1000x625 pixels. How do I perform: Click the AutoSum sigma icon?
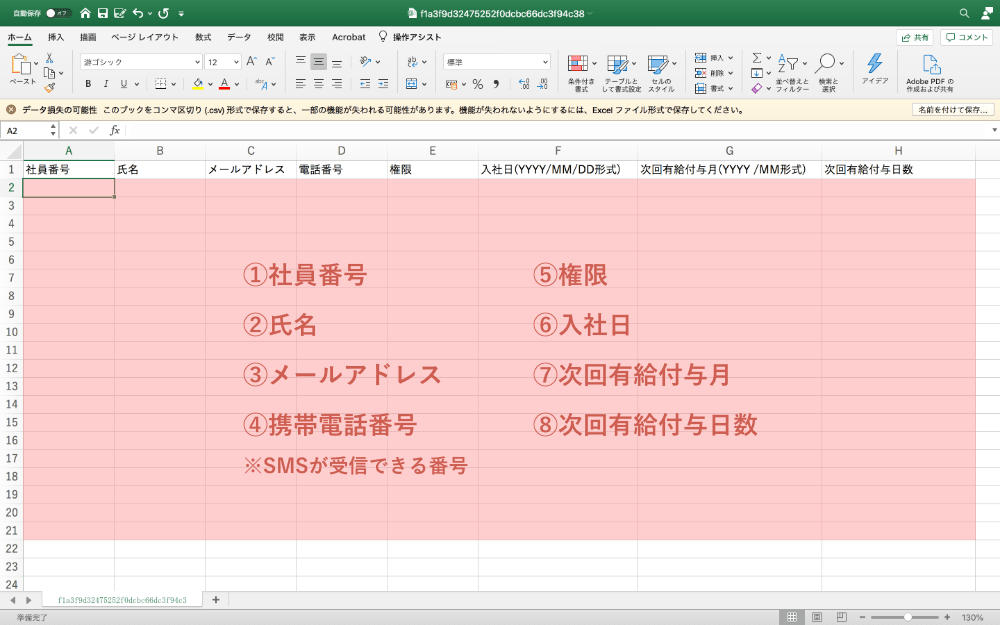tap(756, 58)
